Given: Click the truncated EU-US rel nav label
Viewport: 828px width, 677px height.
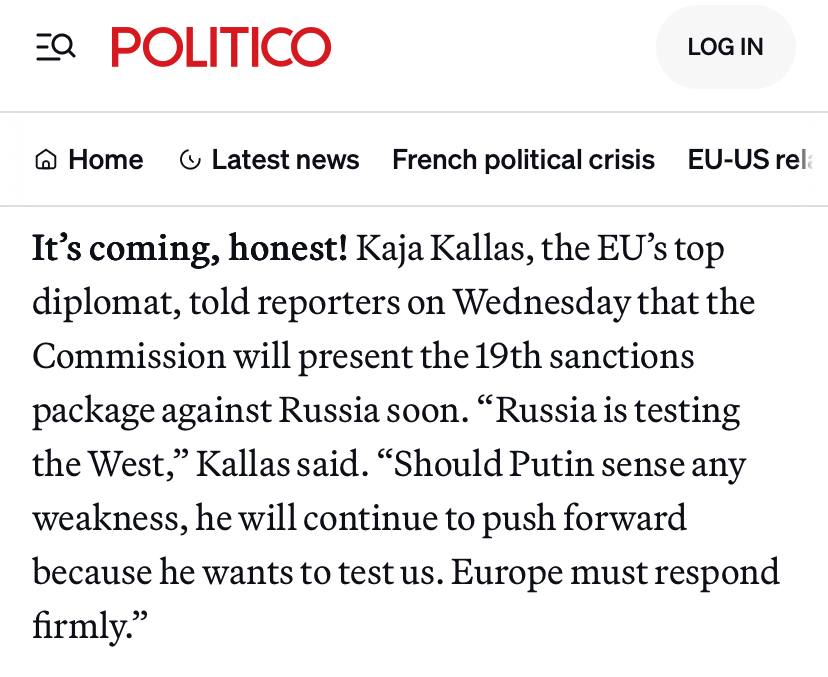Looking at the screenshot, I should click(756, 159).
